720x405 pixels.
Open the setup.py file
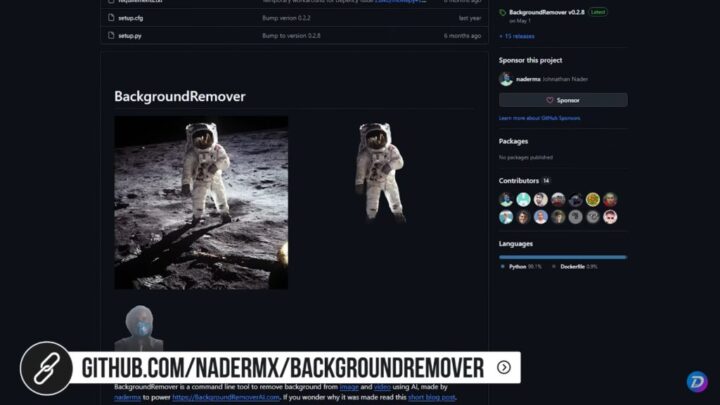pyautogui.click(x=130, y=35)
